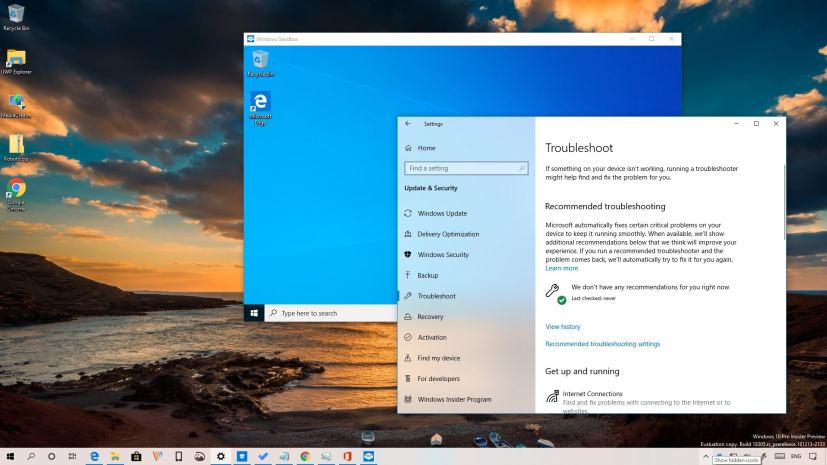The width and height of the screenshot is (827, 465).
Task: Select the host desktop Recycle Bin
Action: click(x=16, y=17)
